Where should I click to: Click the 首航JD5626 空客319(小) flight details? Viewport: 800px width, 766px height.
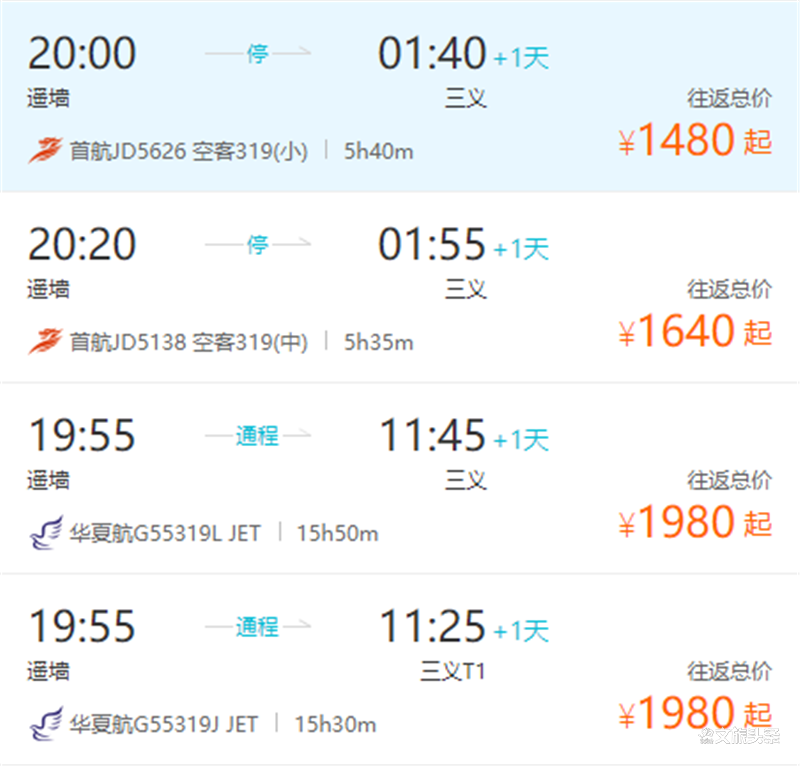point(188,151)
